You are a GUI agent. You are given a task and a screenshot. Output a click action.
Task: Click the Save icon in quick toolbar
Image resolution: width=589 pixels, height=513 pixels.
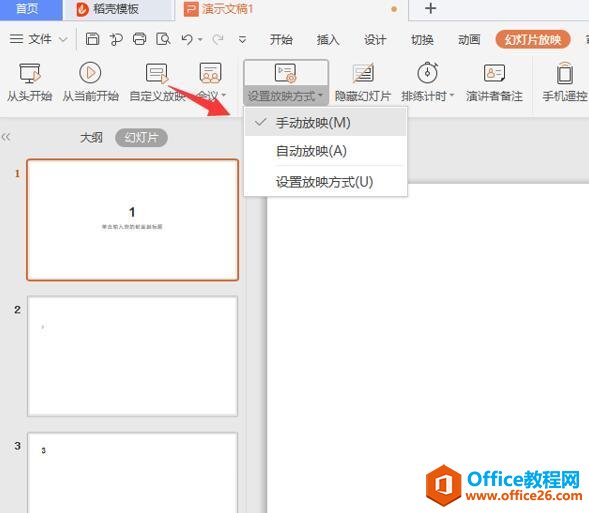92,39
